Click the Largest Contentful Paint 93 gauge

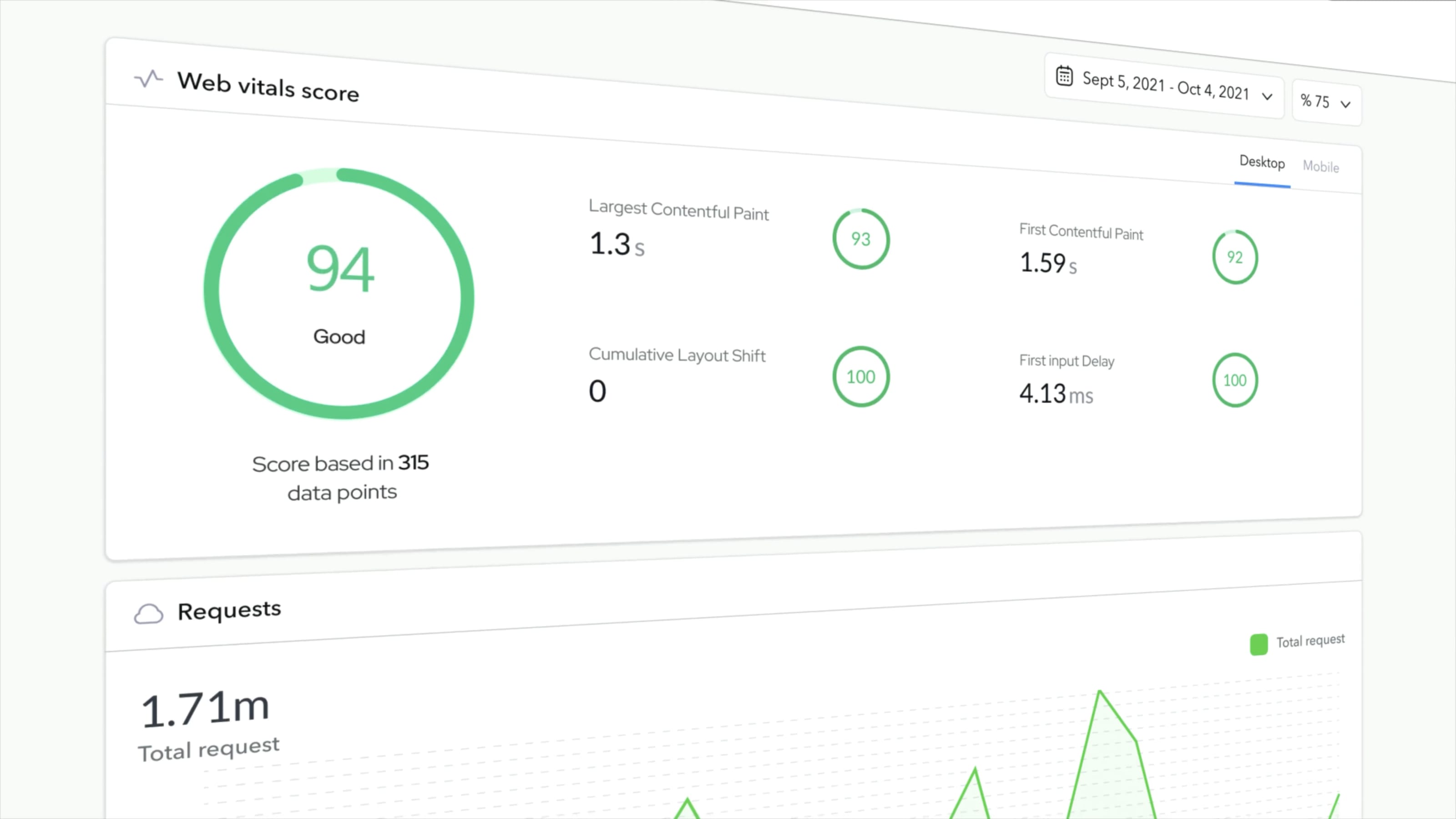[860, 239]
